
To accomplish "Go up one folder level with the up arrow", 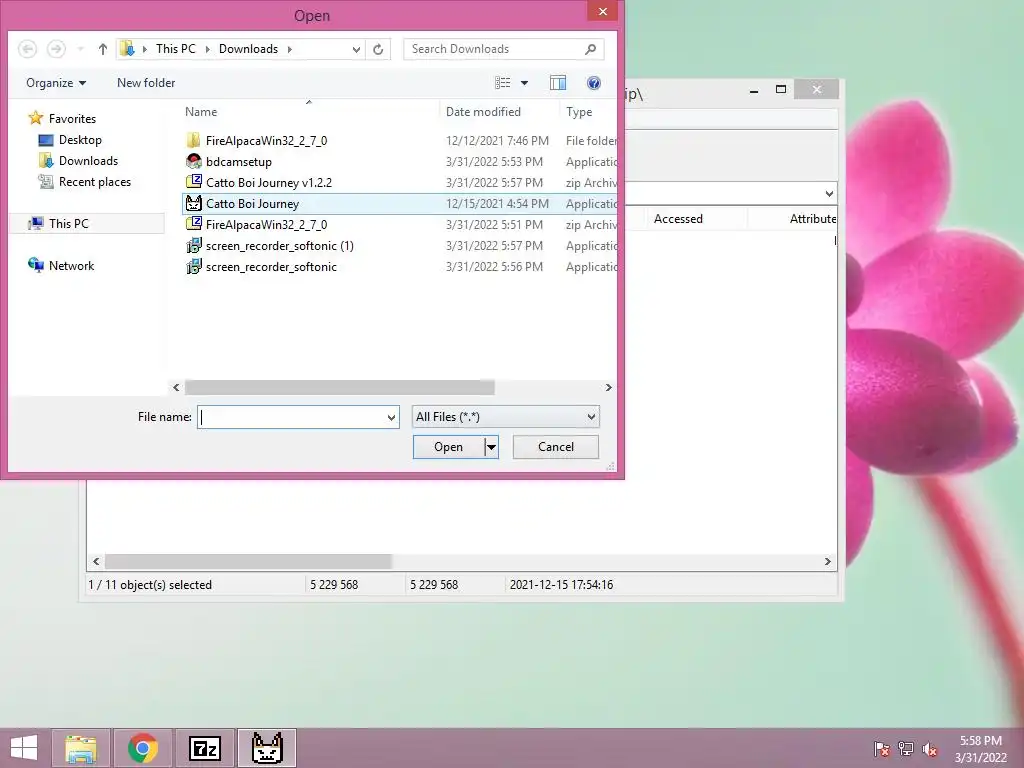I will (x=103, y=49).
